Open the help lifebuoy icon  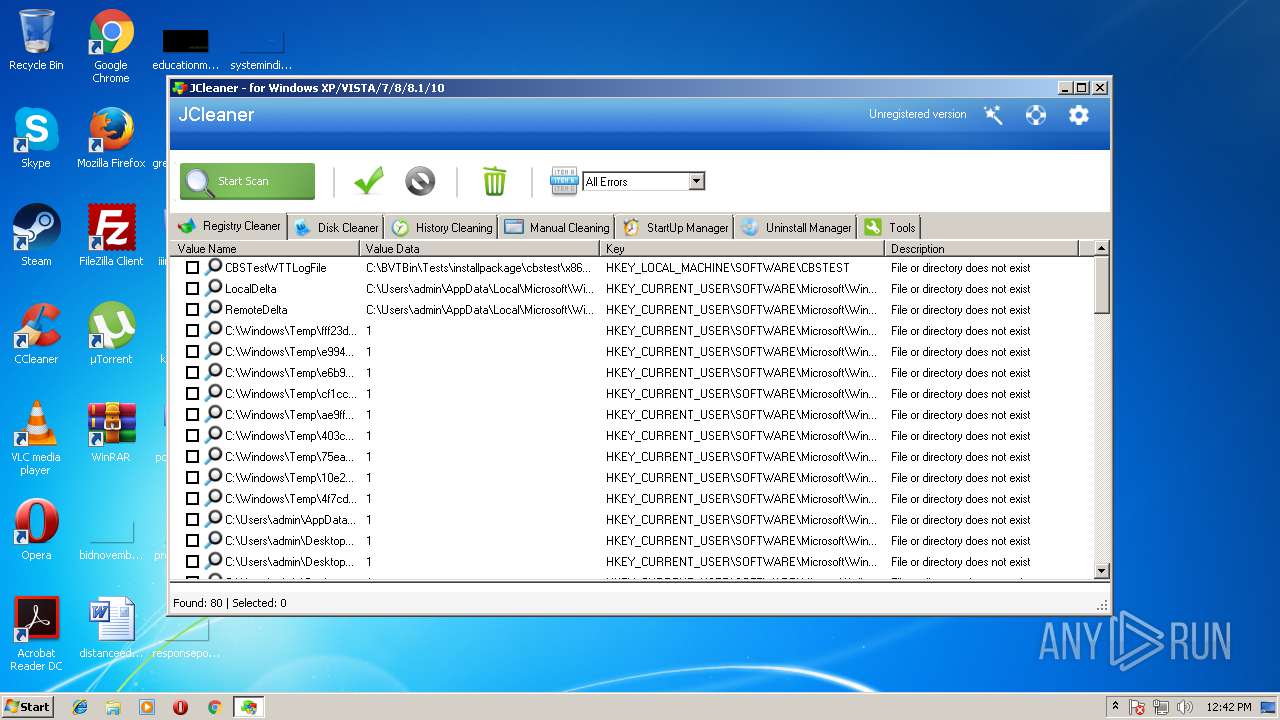point(1036,115)
